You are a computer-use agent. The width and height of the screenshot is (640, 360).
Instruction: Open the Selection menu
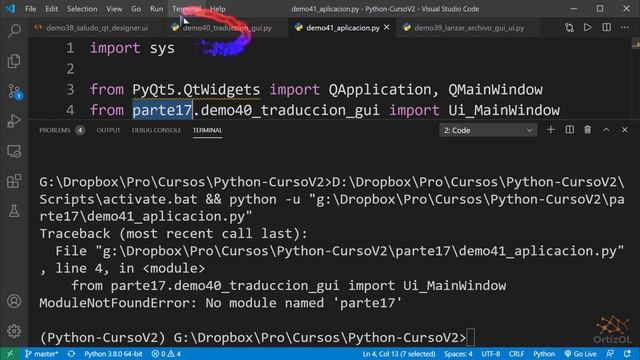(82, 9)
